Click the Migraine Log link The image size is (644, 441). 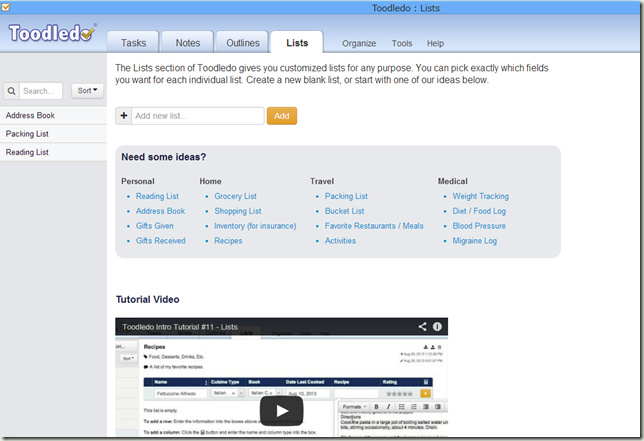click(475, 241)
